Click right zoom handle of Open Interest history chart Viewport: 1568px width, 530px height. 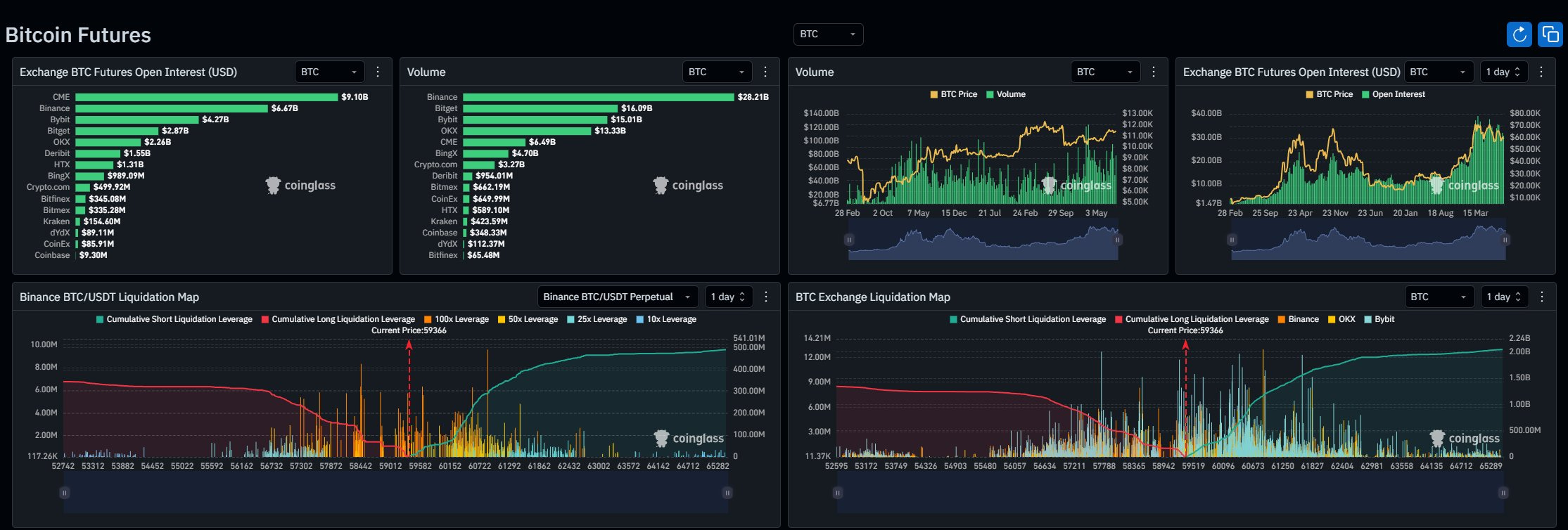1505,240
